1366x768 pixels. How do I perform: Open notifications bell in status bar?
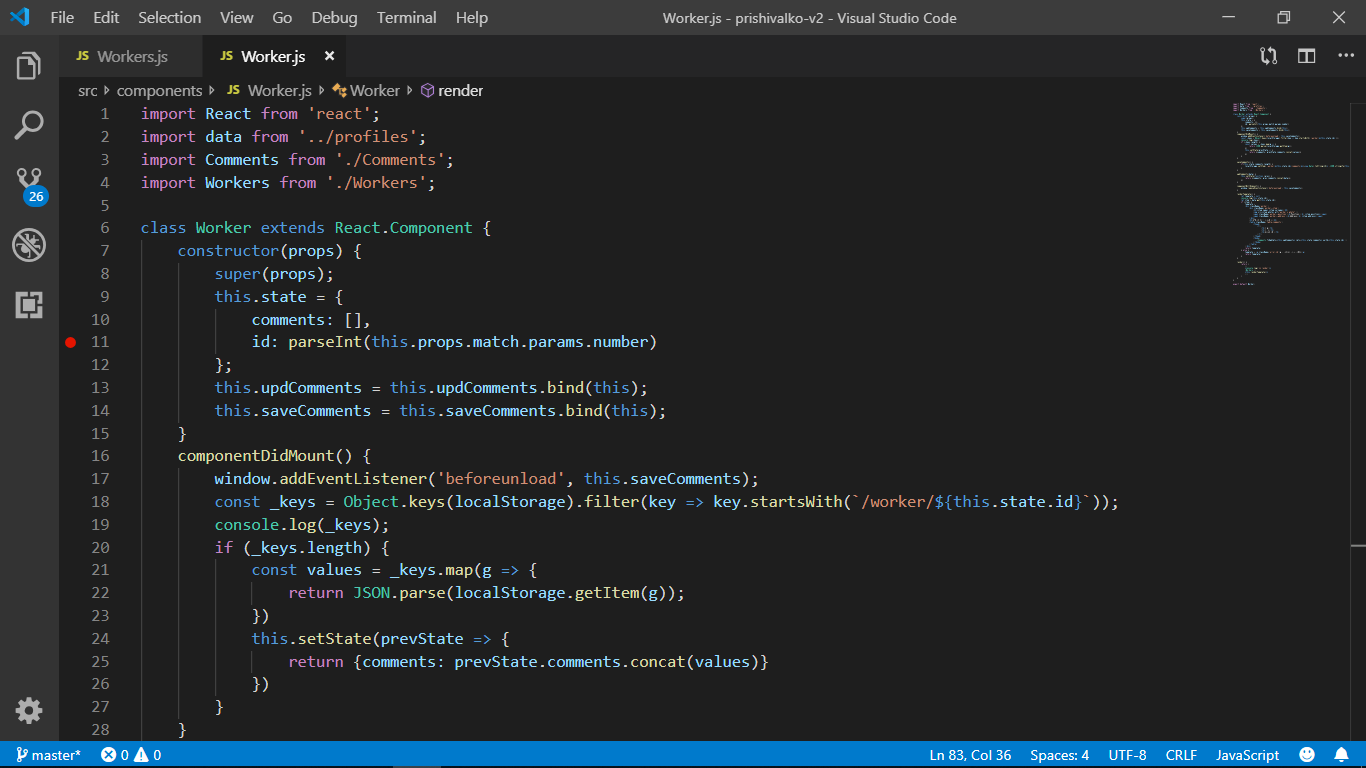coord(1341,755)
